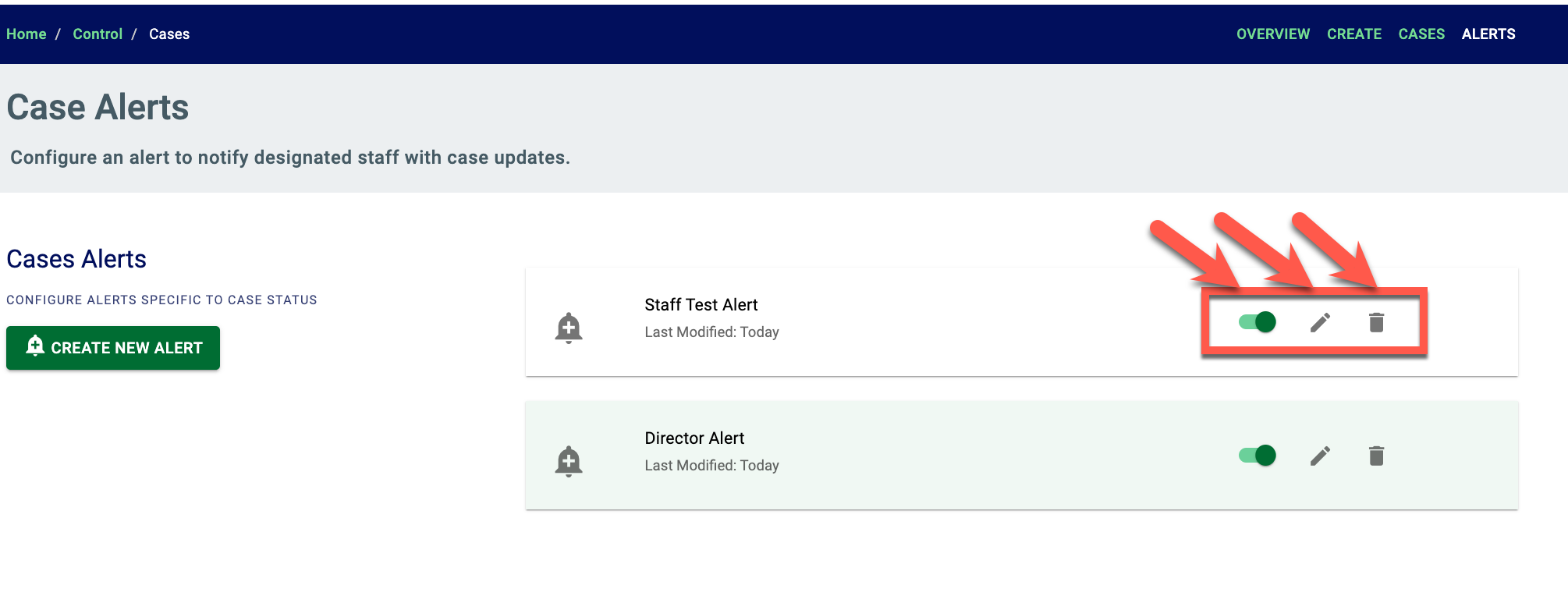Viewport: 1568px width, 596px height.
Task: Click the bell icon beside Director Alert
Action: pos(569,461)
